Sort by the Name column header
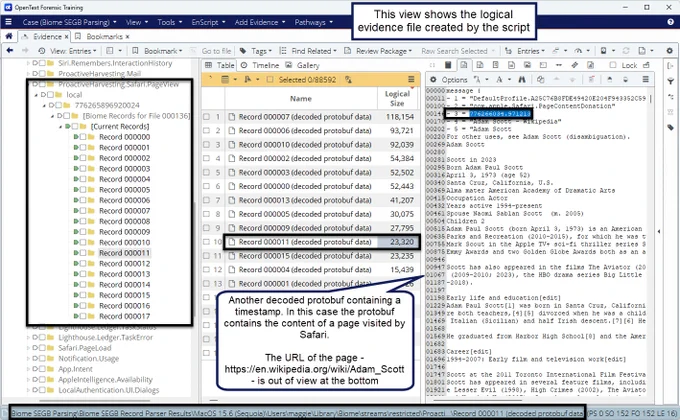 [301, 98]
